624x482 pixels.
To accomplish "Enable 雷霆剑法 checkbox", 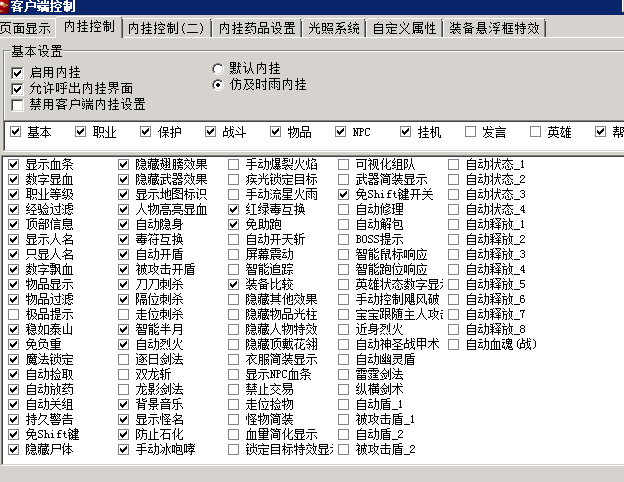I will (x=343, y=375).
